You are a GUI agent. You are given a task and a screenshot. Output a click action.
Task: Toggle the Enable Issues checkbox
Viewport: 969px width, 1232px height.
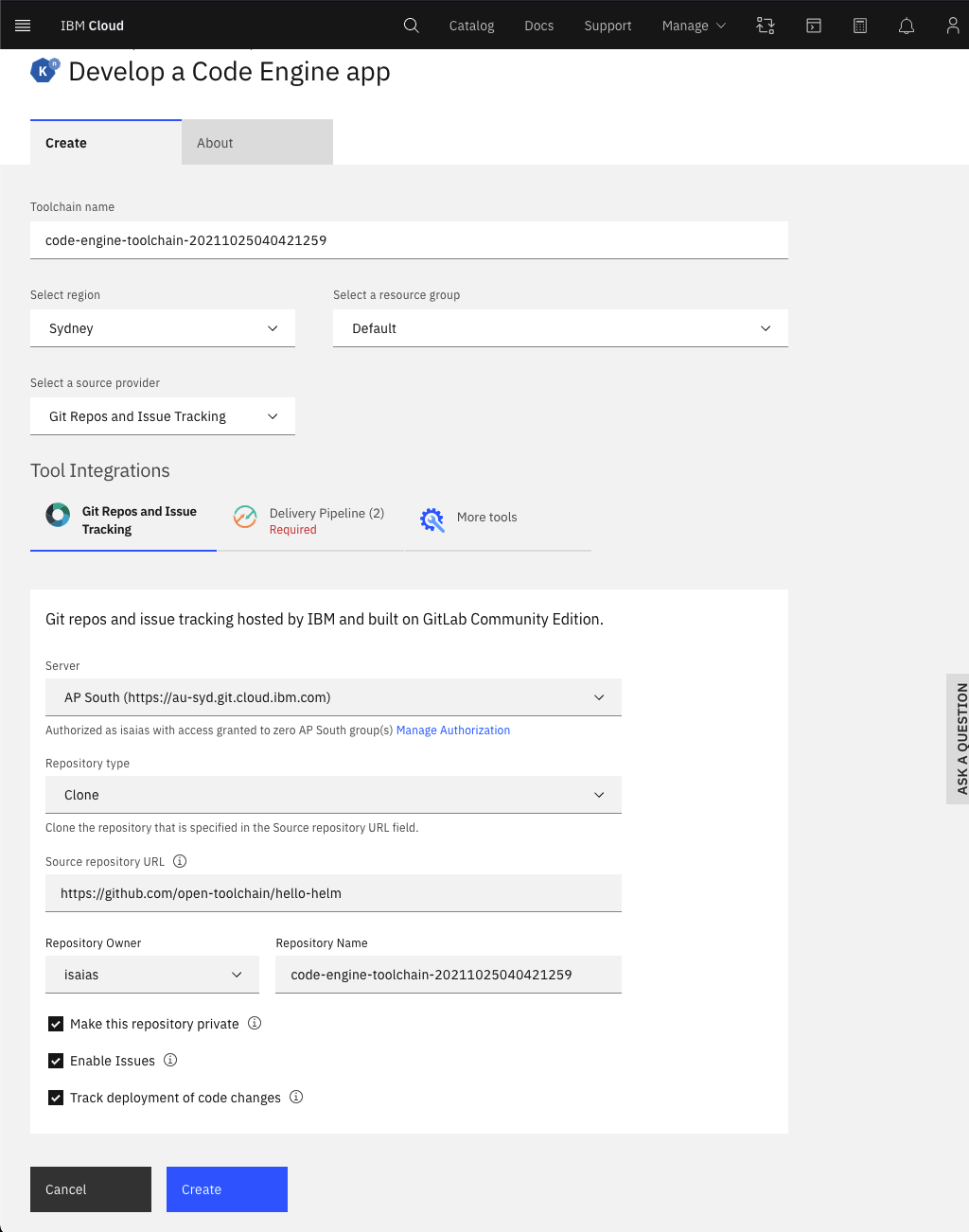click(x=56, y=1061)
